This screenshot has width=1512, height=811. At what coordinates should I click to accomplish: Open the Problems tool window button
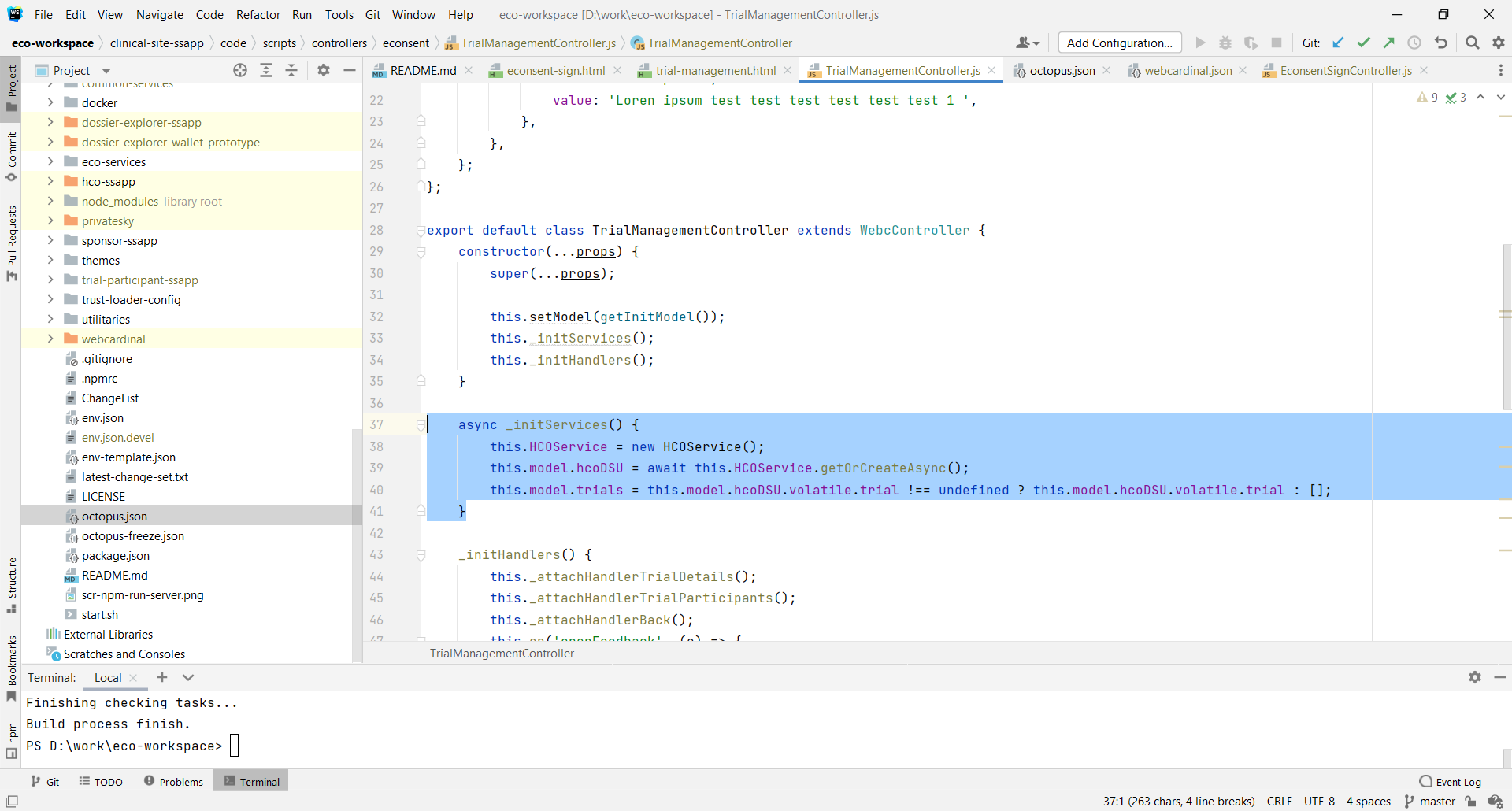(x=174, y=782)
